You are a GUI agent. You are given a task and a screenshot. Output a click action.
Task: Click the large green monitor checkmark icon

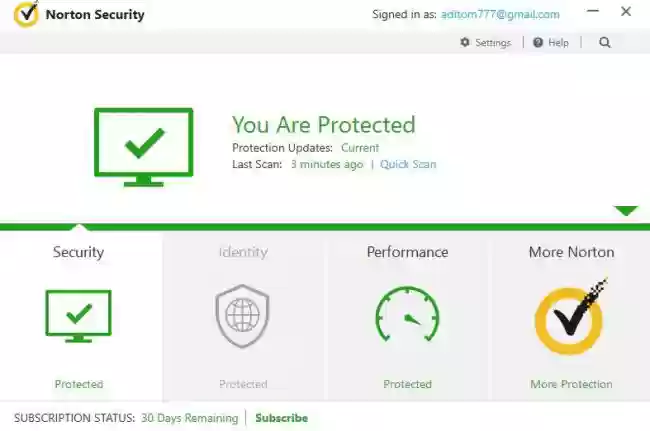click(x=144, y=147)
